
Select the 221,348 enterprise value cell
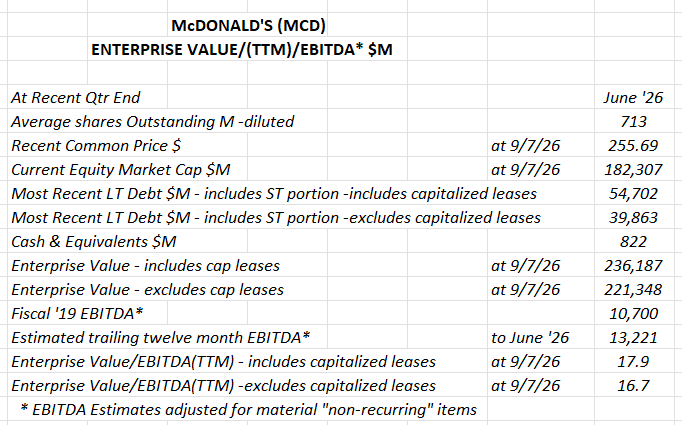633,289
